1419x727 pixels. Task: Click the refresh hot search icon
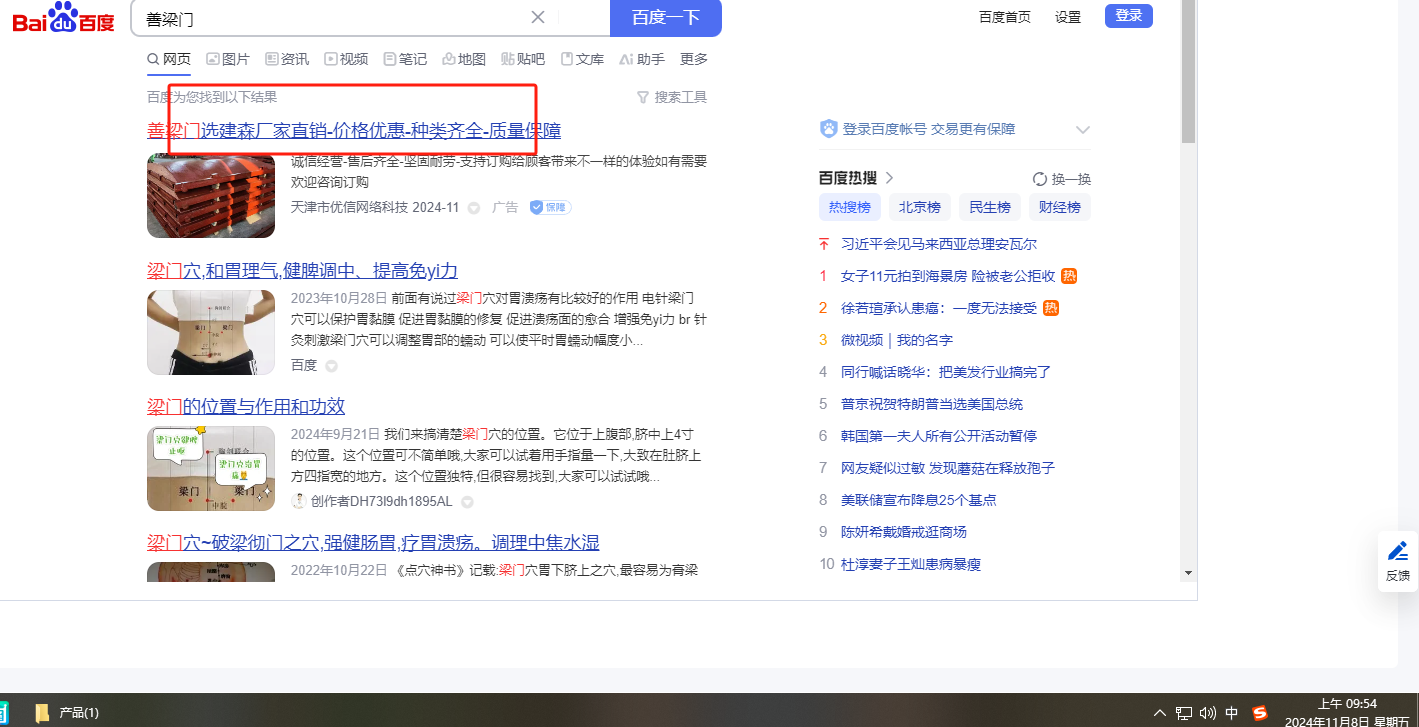click(1040, 179)
